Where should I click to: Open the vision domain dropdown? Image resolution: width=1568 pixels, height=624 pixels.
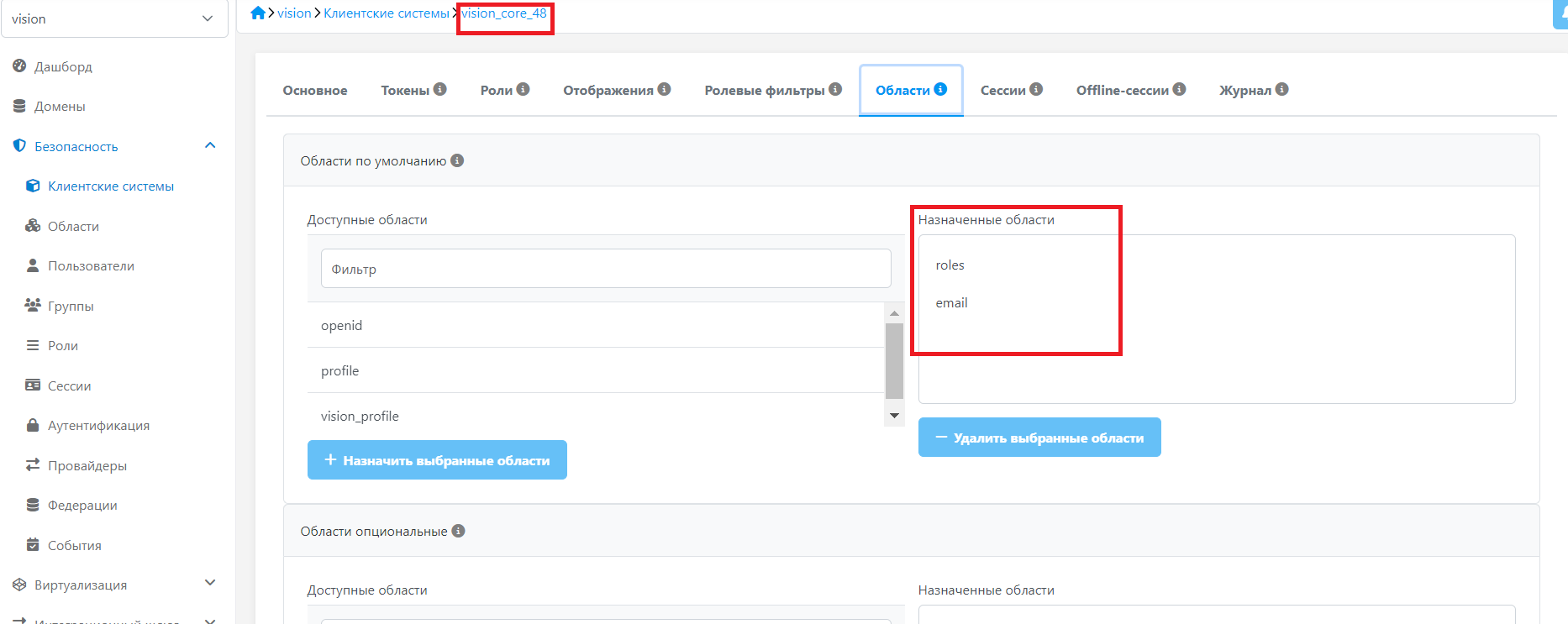tap(114, 18)
